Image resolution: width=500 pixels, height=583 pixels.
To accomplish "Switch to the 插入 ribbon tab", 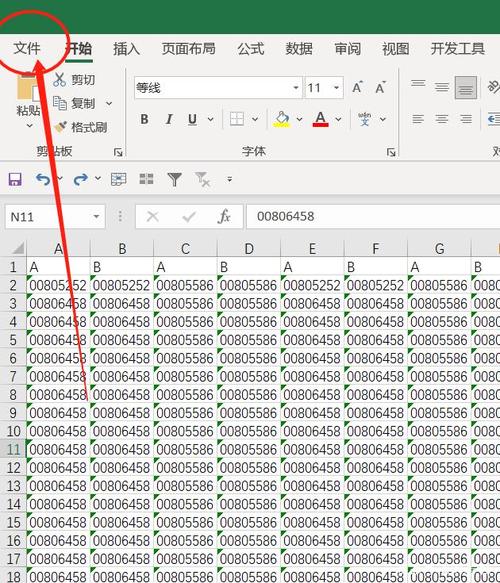I will [x=126, y=49].
